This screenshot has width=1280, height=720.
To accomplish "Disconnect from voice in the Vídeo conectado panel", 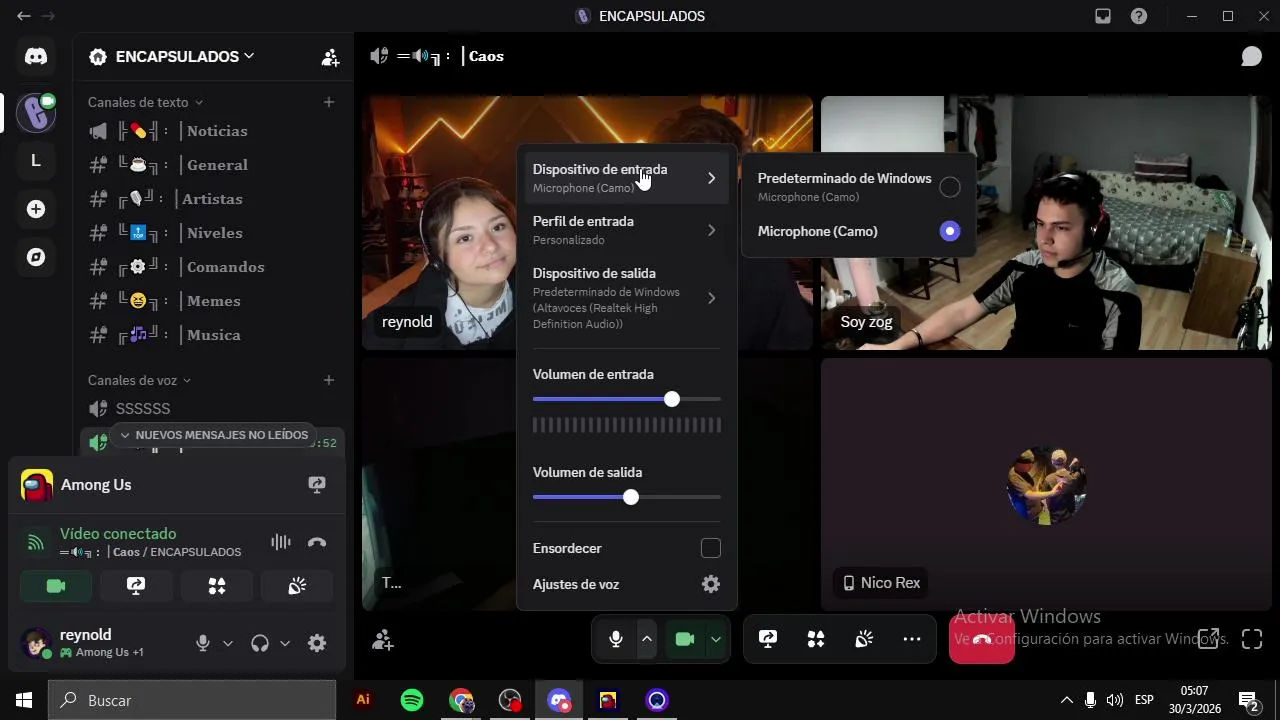I will click(317, 542).
